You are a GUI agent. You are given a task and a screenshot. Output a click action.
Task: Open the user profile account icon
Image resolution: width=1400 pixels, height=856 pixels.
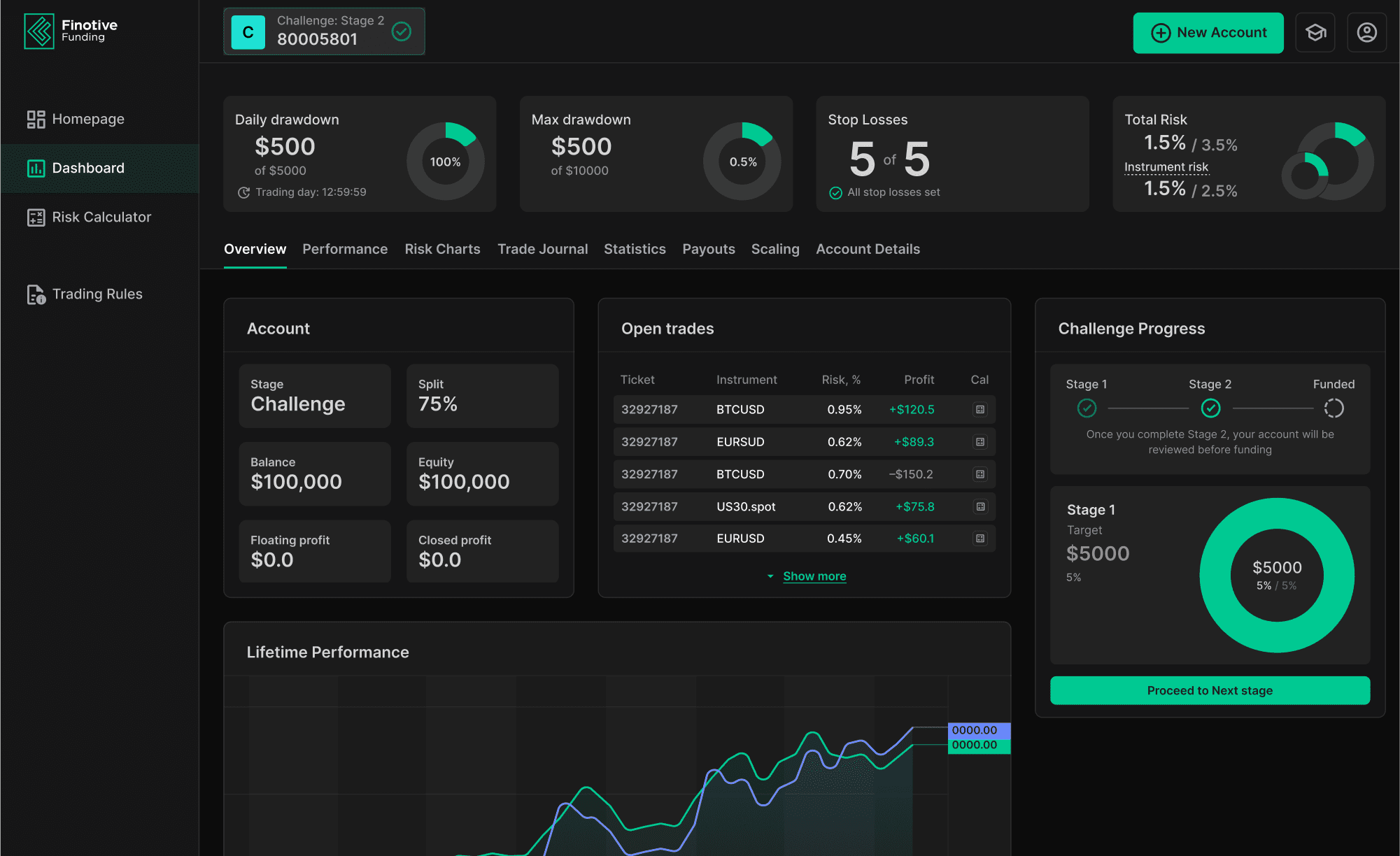pyautogui.click(x=1367, y=32)
